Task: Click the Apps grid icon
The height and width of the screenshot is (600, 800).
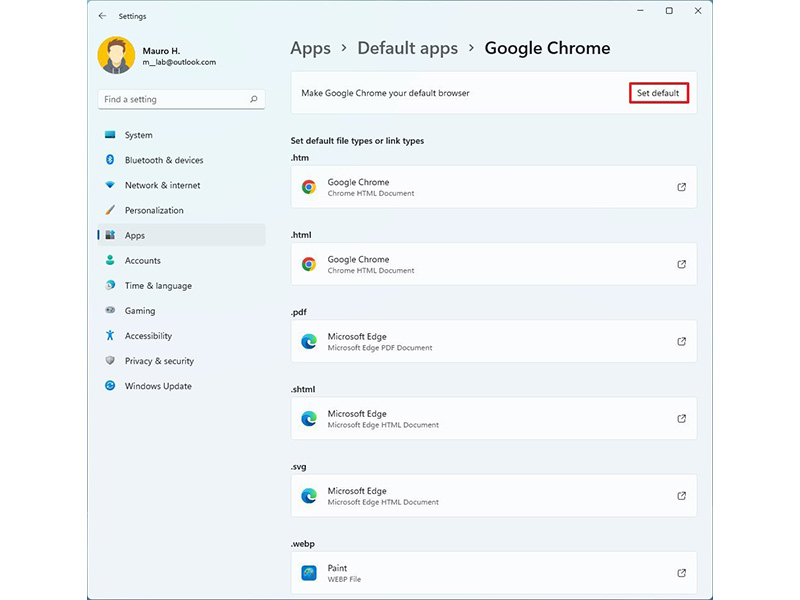Action: pyautogui.click(x=110, y=235)
